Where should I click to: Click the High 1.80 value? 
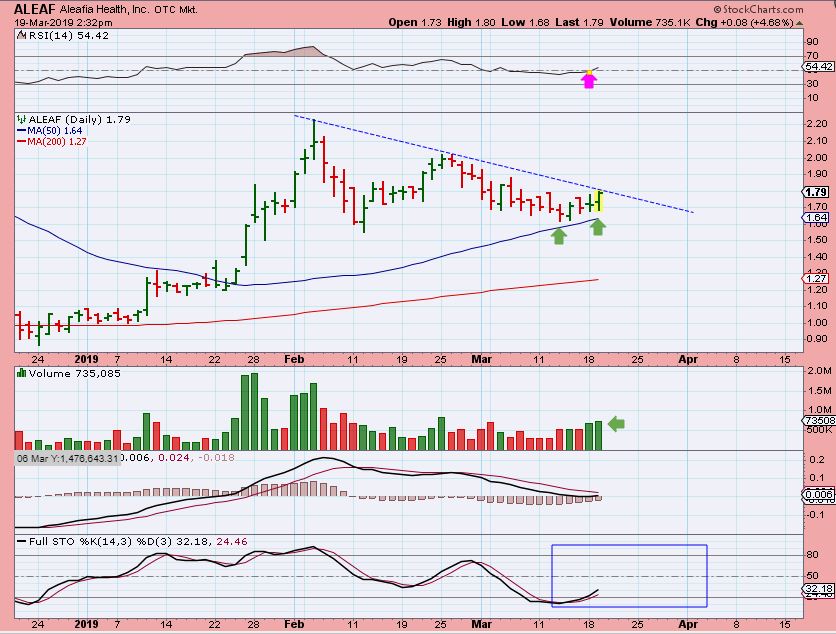click(x=471, y=22)
